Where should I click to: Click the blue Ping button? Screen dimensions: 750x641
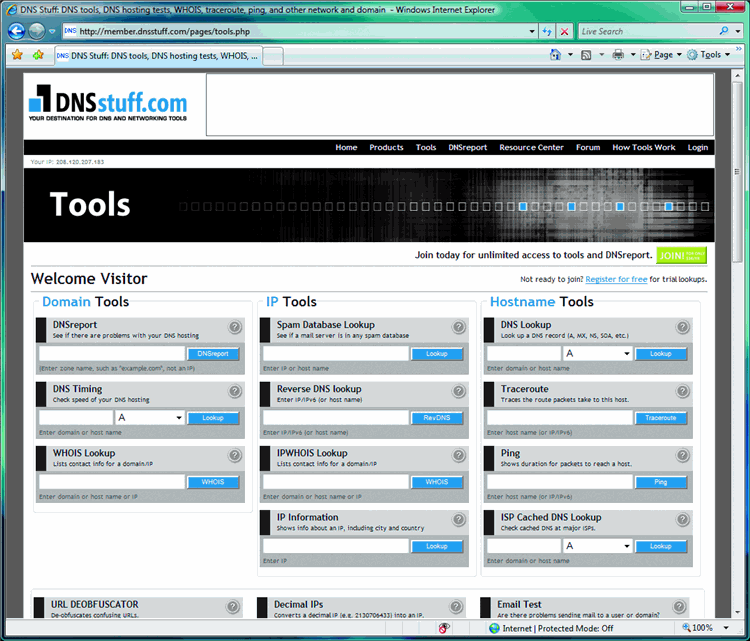661,482
